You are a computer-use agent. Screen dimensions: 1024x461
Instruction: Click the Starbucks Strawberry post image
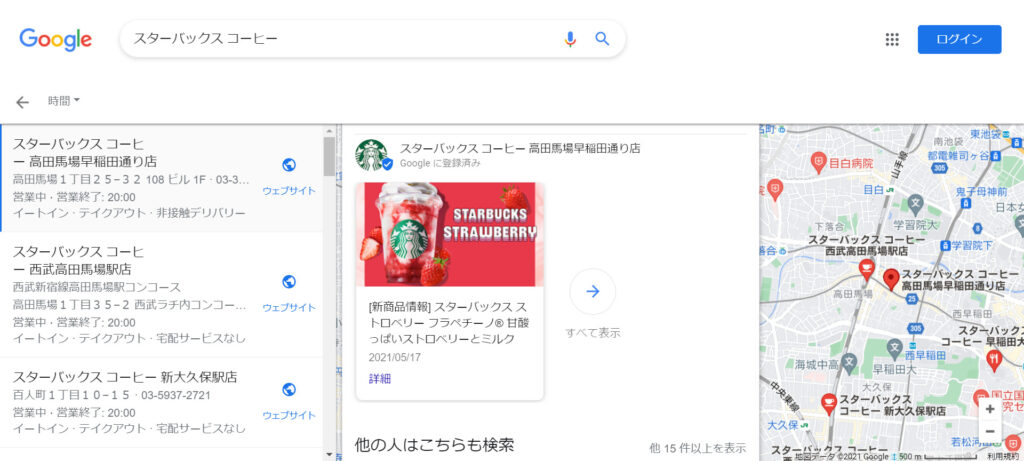[450, 234]
